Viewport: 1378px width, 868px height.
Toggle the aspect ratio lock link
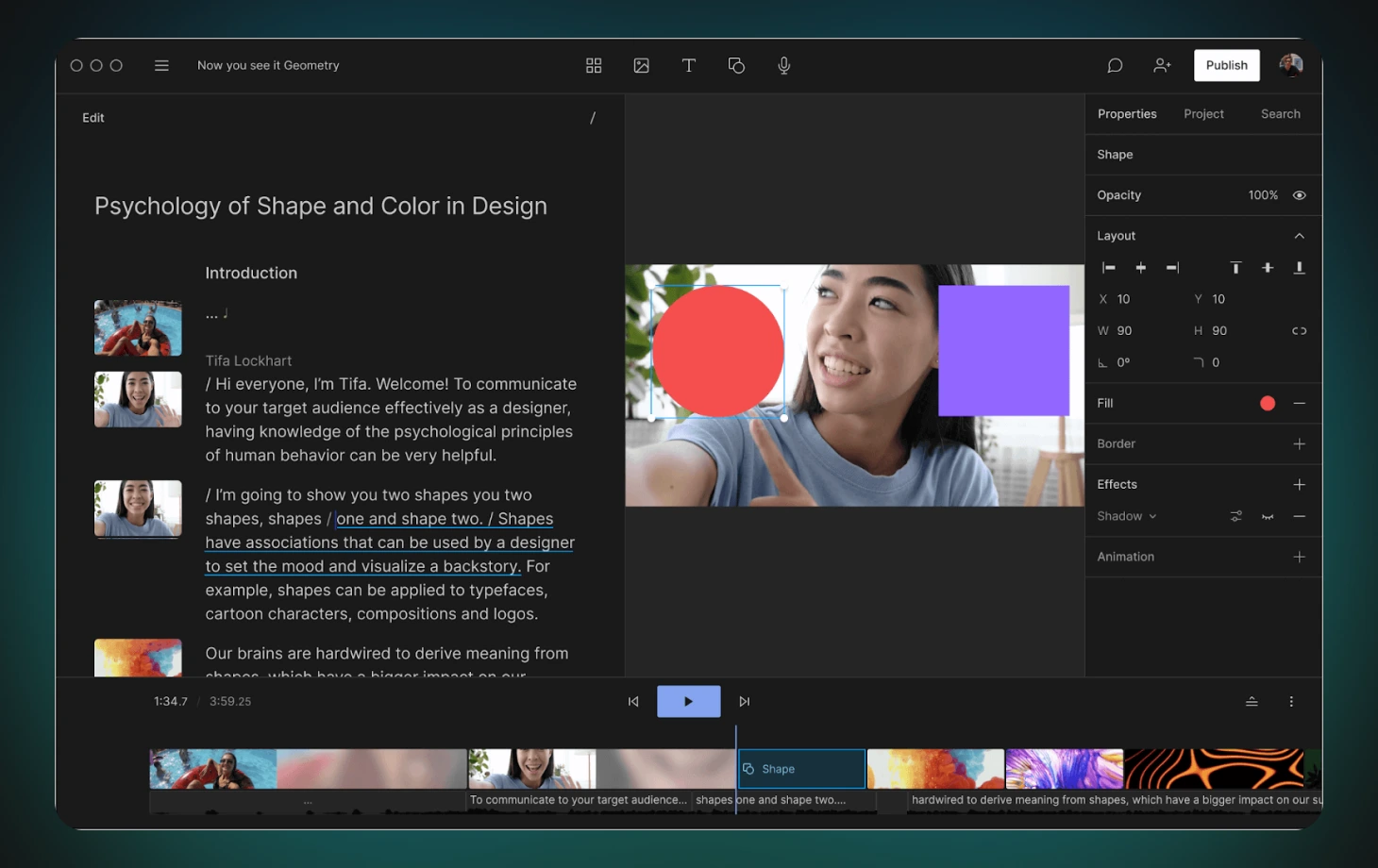(x=1300, y=331)
